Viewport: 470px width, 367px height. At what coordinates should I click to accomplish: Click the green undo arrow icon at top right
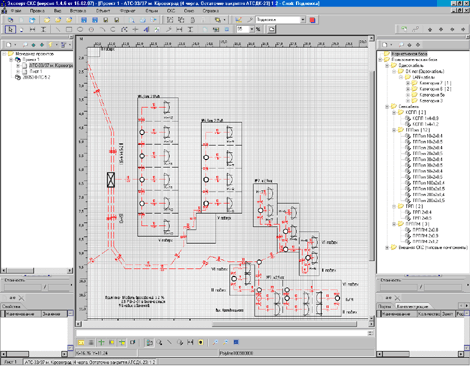click(x=404, y=29)
